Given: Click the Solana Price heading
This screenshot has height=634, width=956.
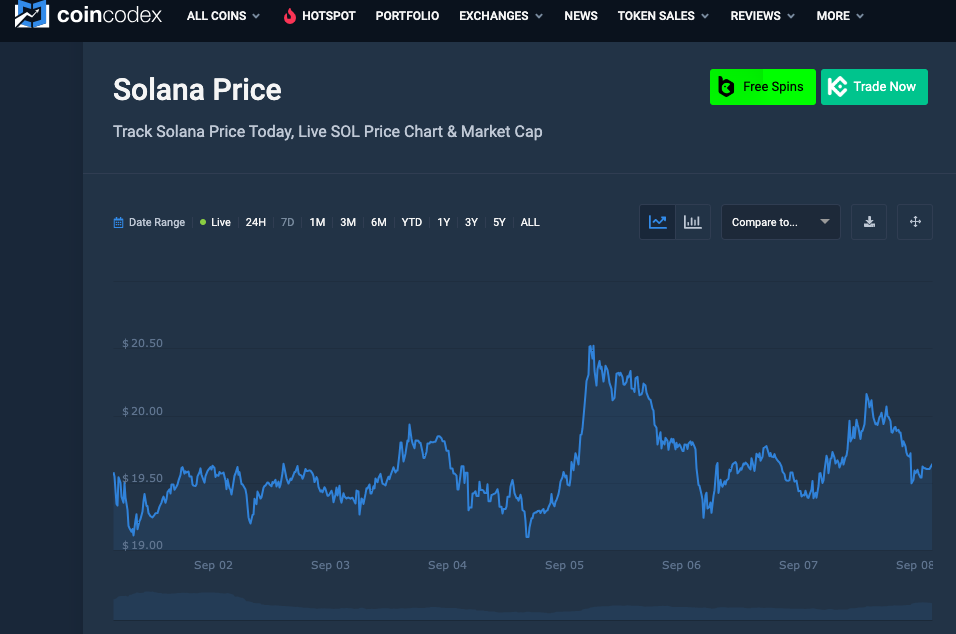Looking at the screenshot, I should [x=197, y=90].
